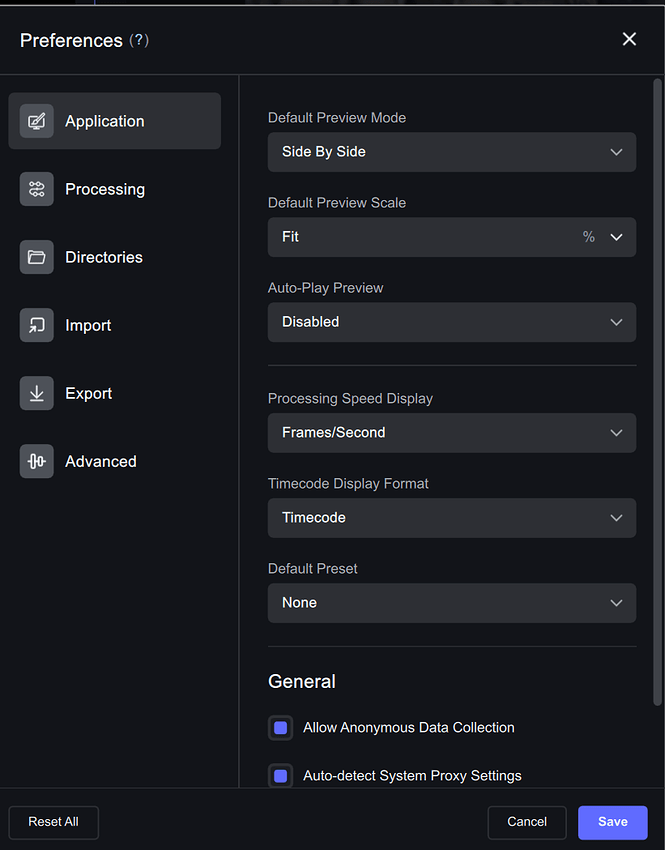
Task: Click the Processing nodes icon in sidebar
Action: 36,189
